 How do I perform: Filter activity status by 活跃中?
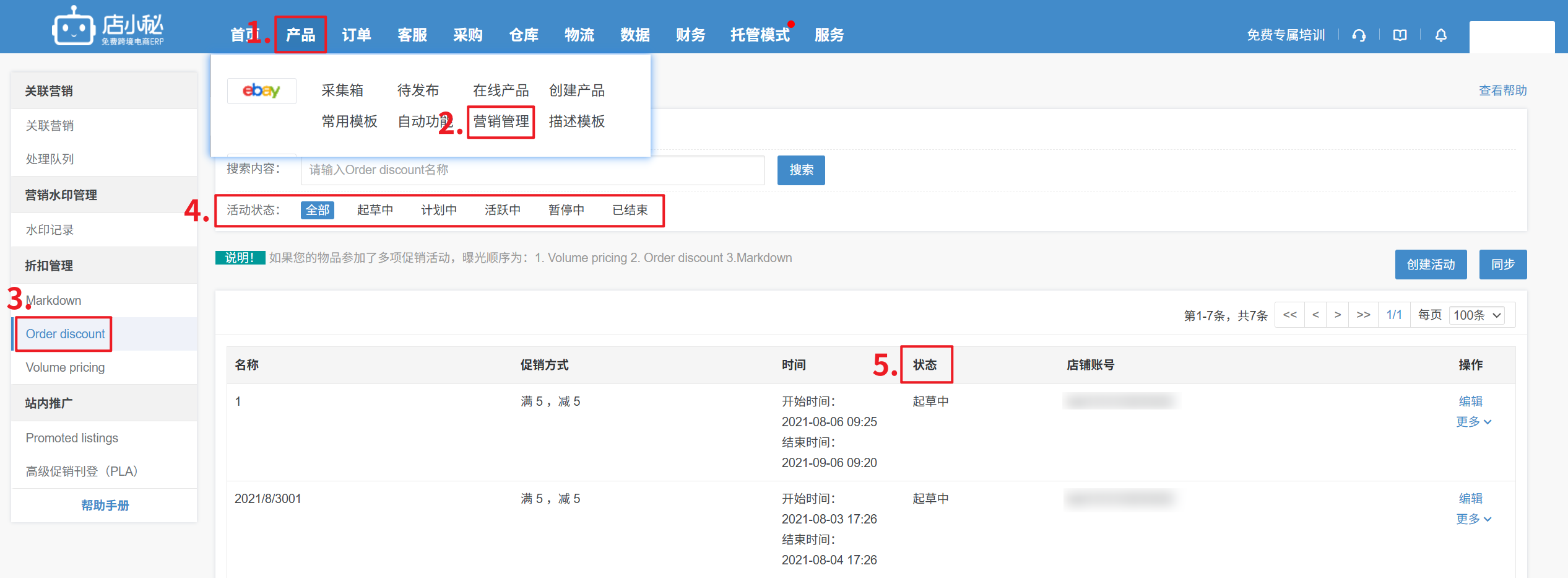click(x=502, y=210)
